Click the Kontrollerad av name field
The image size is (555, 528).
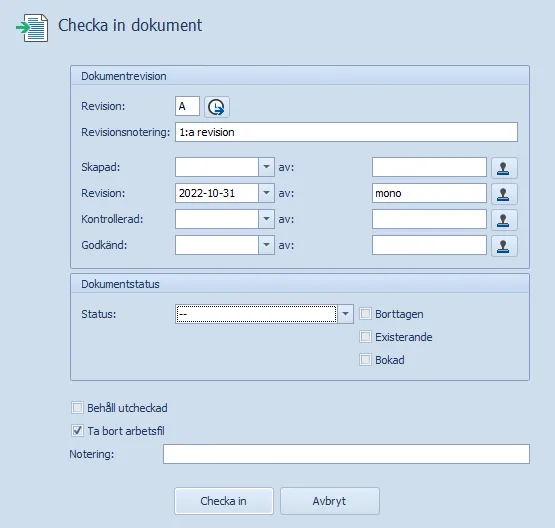(x=429, y=219)
